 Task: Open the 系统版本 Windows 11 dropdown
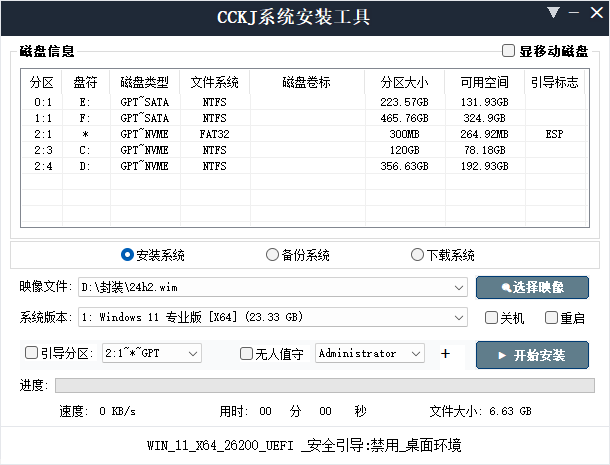[458, 318]
